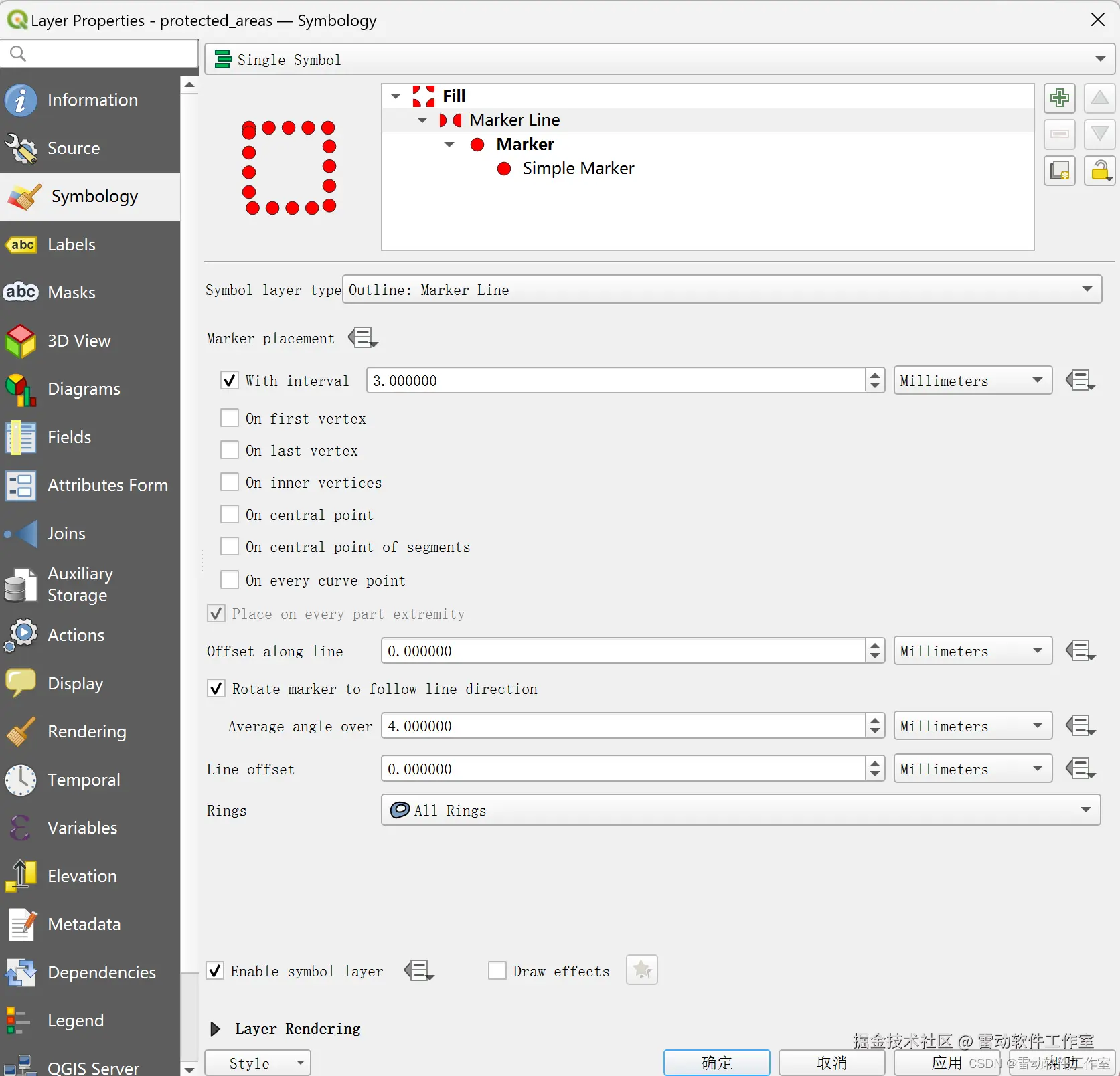Click the Variables epsilon icon

[x=21, y=828]
